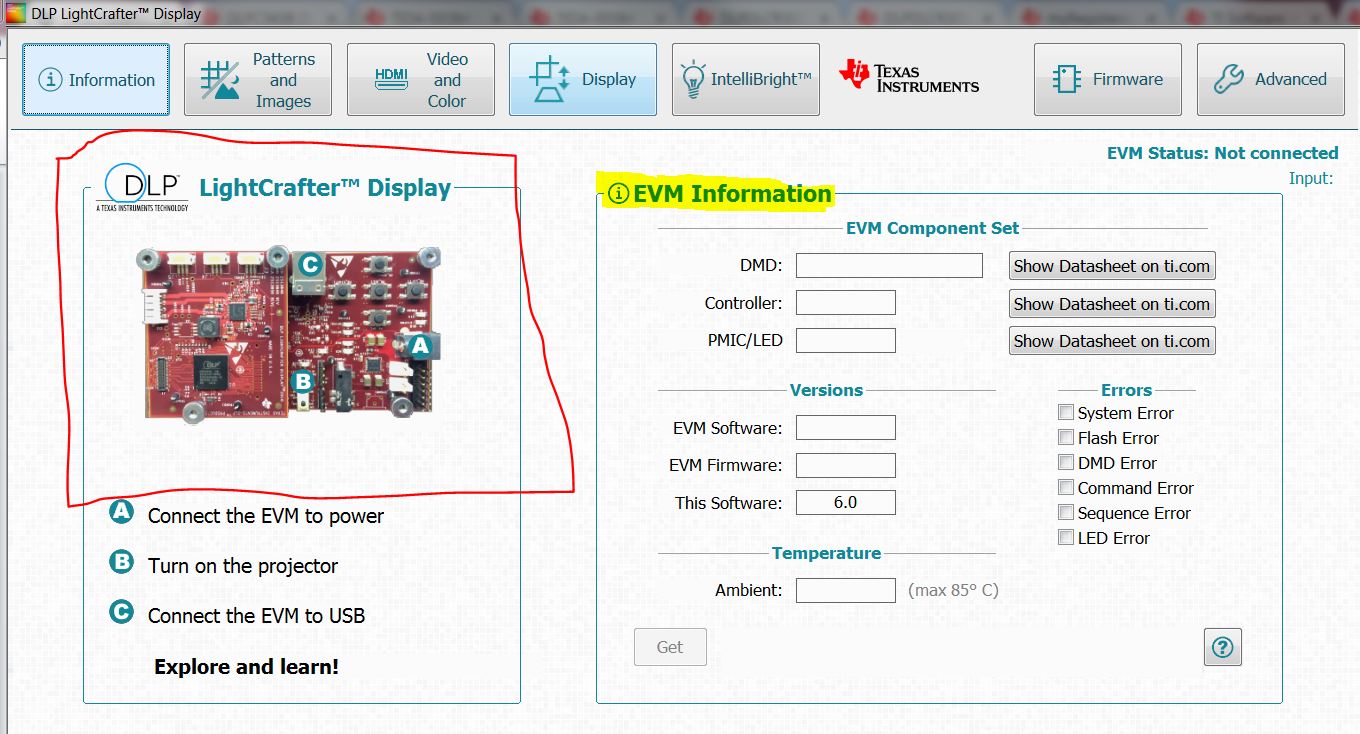This screenshot has width=1360, height=734.
Task: Click the EVM Firmware version field
Action: [x=846, y=465]
